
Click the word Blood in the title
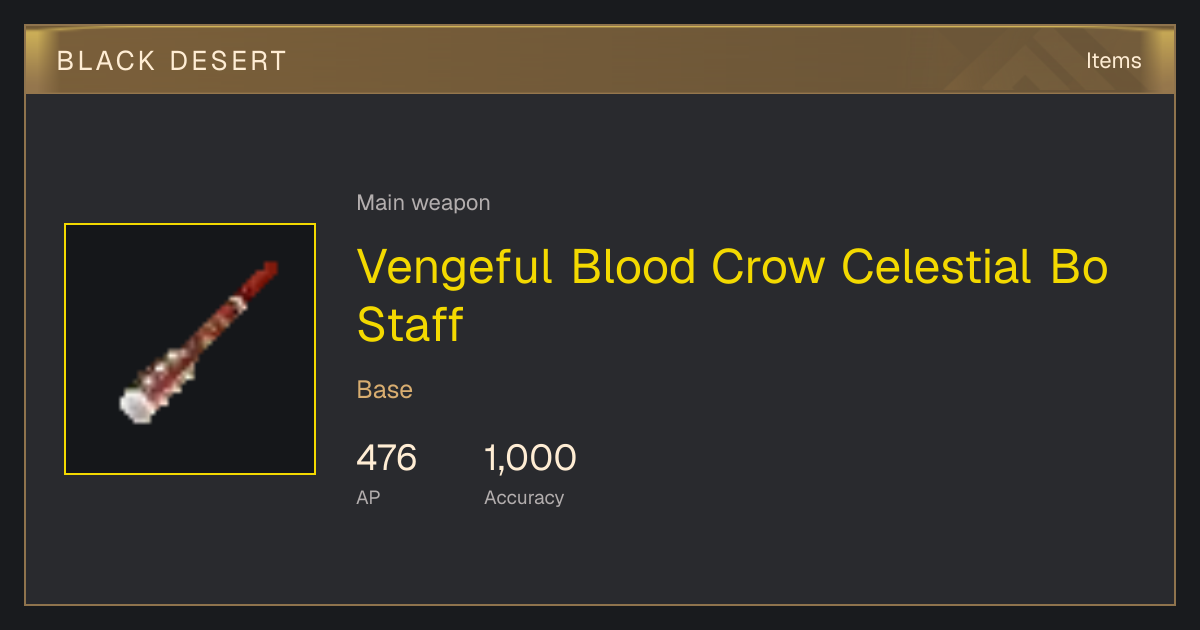632,267
